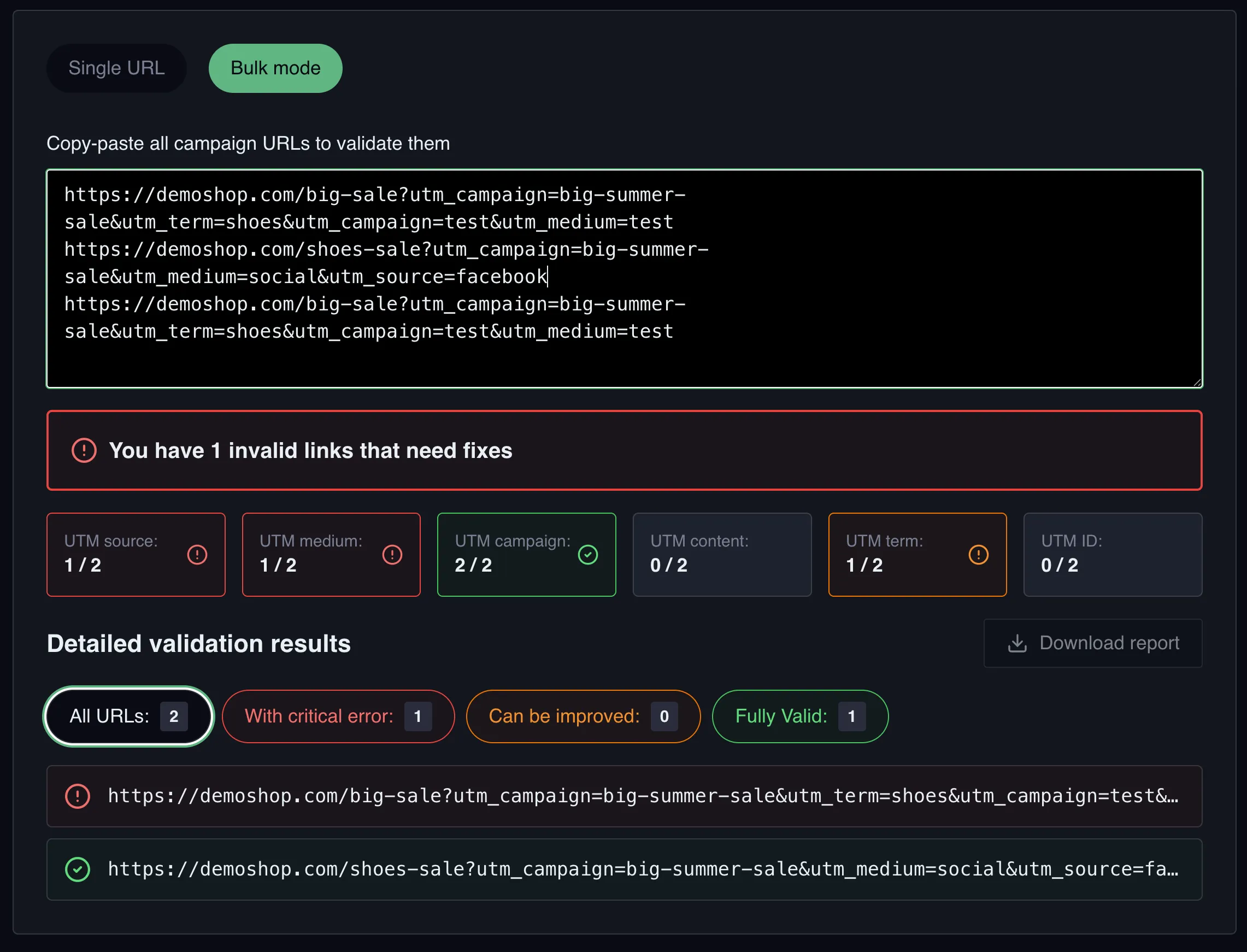Switch to Single URL mode
1247x952 pixels.
coord(116,68)
